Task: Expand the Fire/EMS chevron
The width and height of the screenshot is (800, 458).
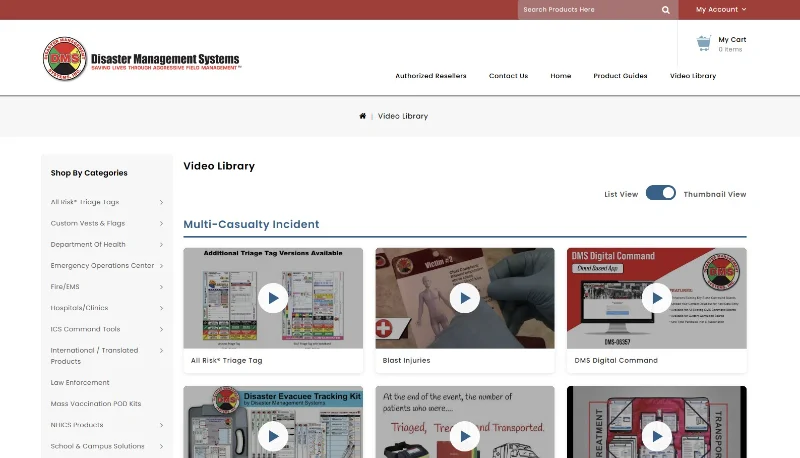Action: point(161,287)
